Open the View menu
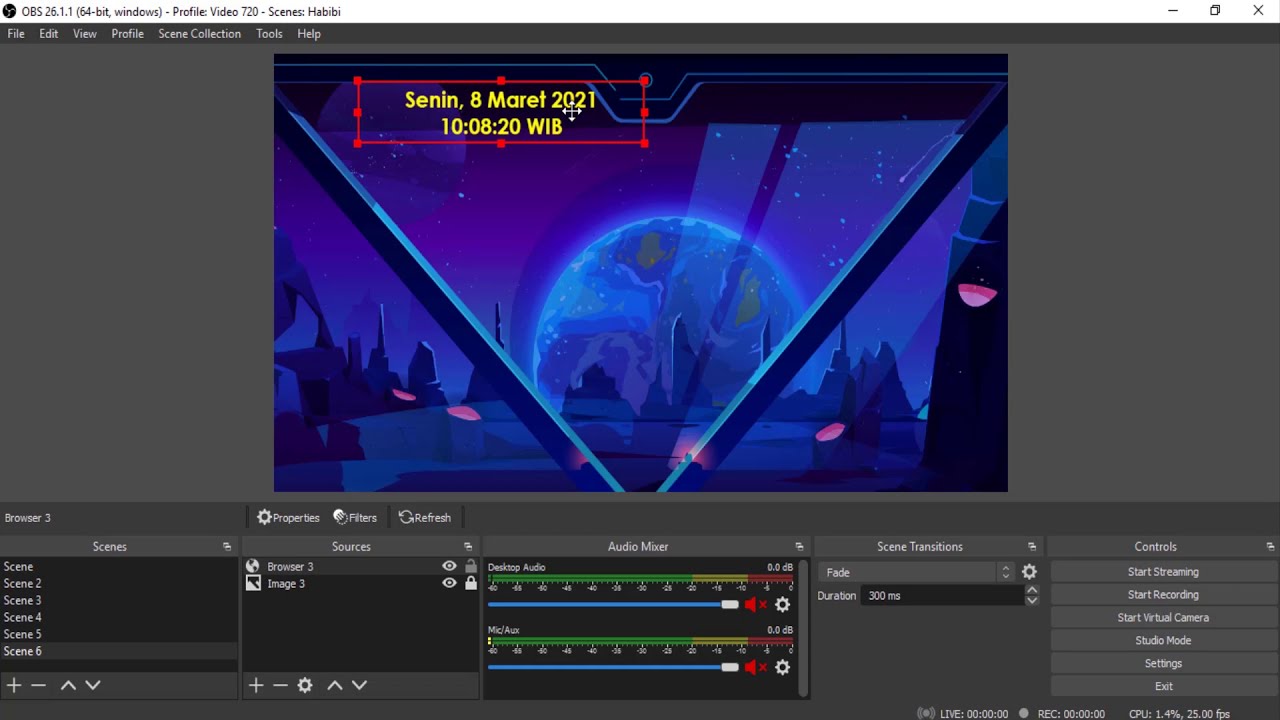Image resolution: width=1280 pixels, height=720 pixels. tap(85, 34)
